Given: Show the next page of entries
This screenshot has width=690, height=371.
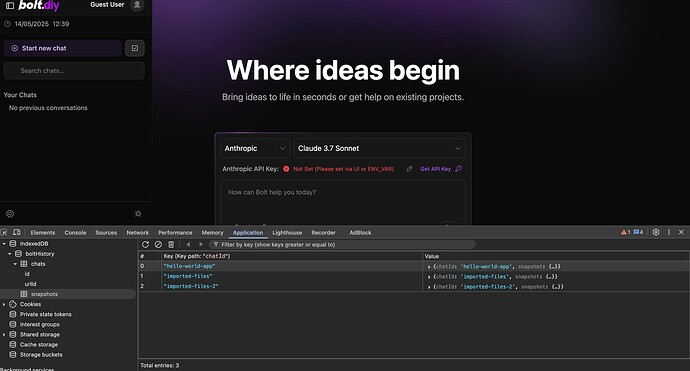Looking at the screenshot, I should point(201,245).
